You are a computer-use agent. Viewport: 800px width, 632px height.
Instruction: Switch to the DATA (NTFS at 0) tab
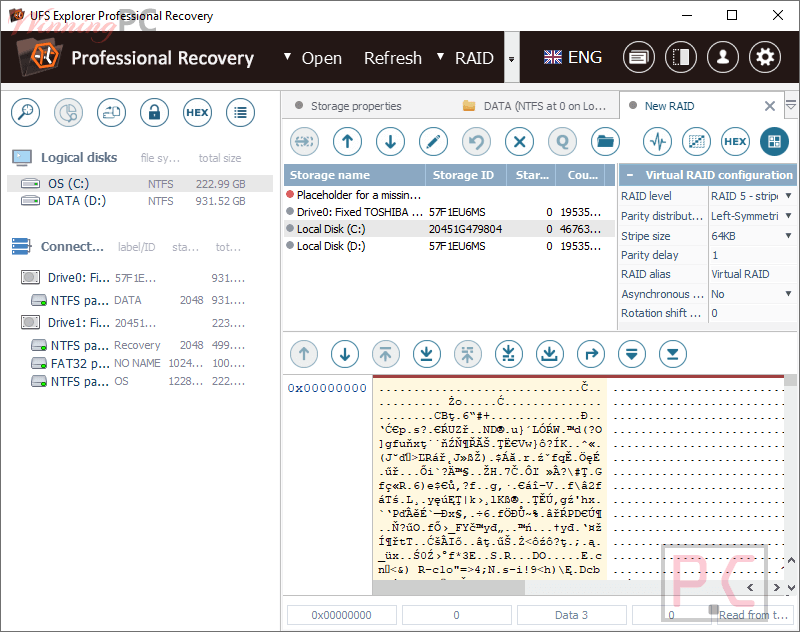534,106
